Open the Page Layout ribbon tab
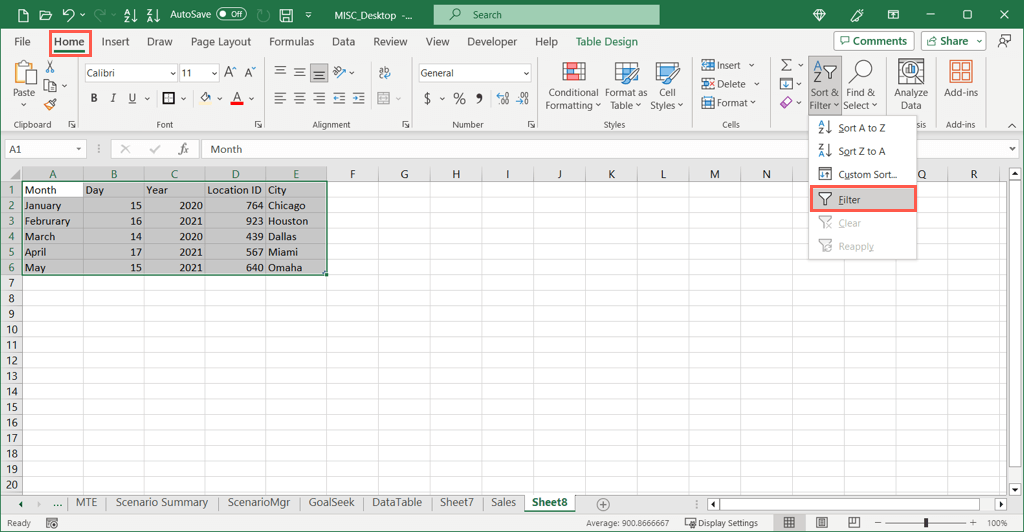The width and height of the screenshot is (1024, 532). [x=220, y=42]
